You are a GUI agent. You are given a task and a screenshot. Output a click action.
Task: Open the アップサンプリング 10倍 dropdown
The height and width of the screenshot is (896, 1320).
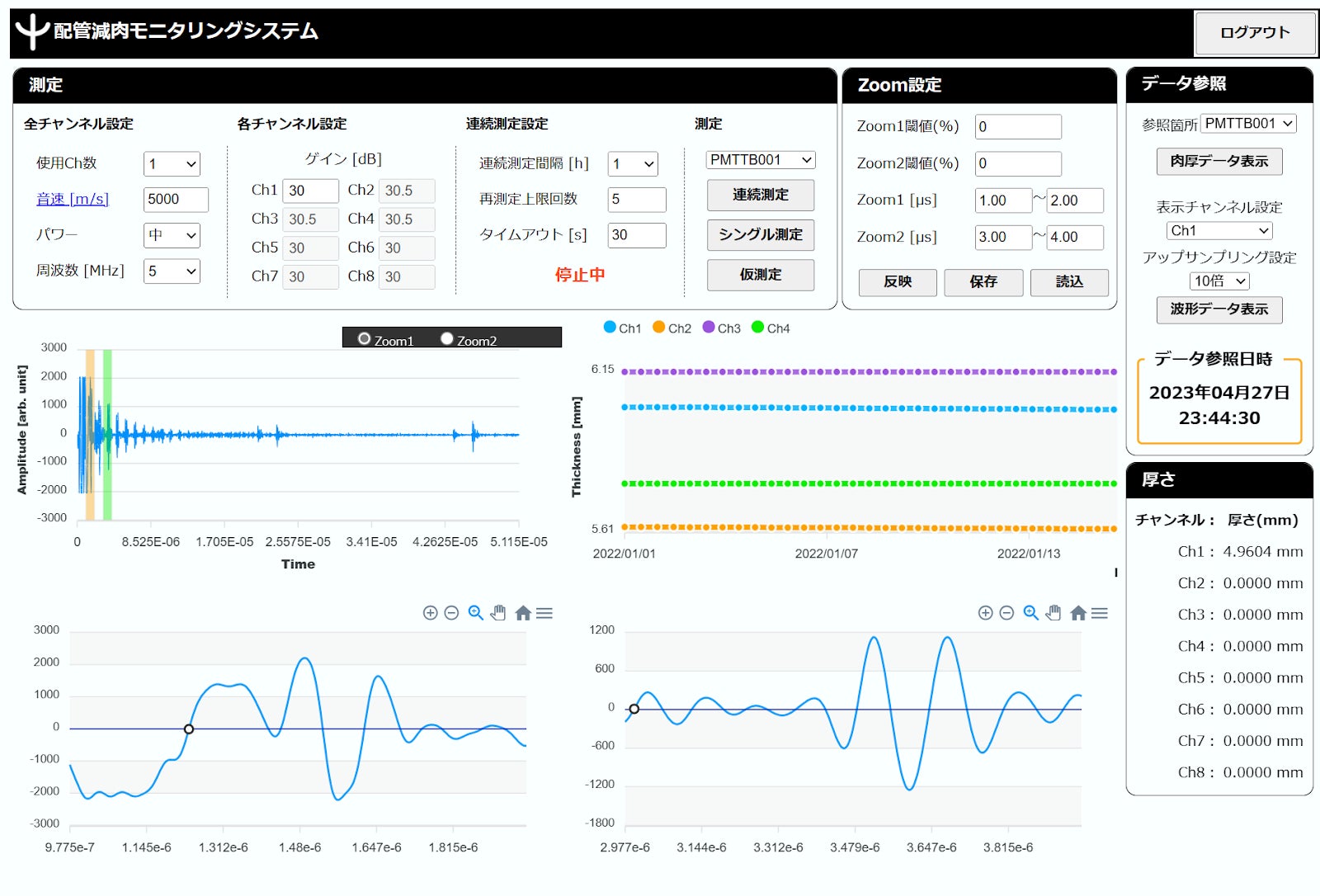pos(1219,281)
